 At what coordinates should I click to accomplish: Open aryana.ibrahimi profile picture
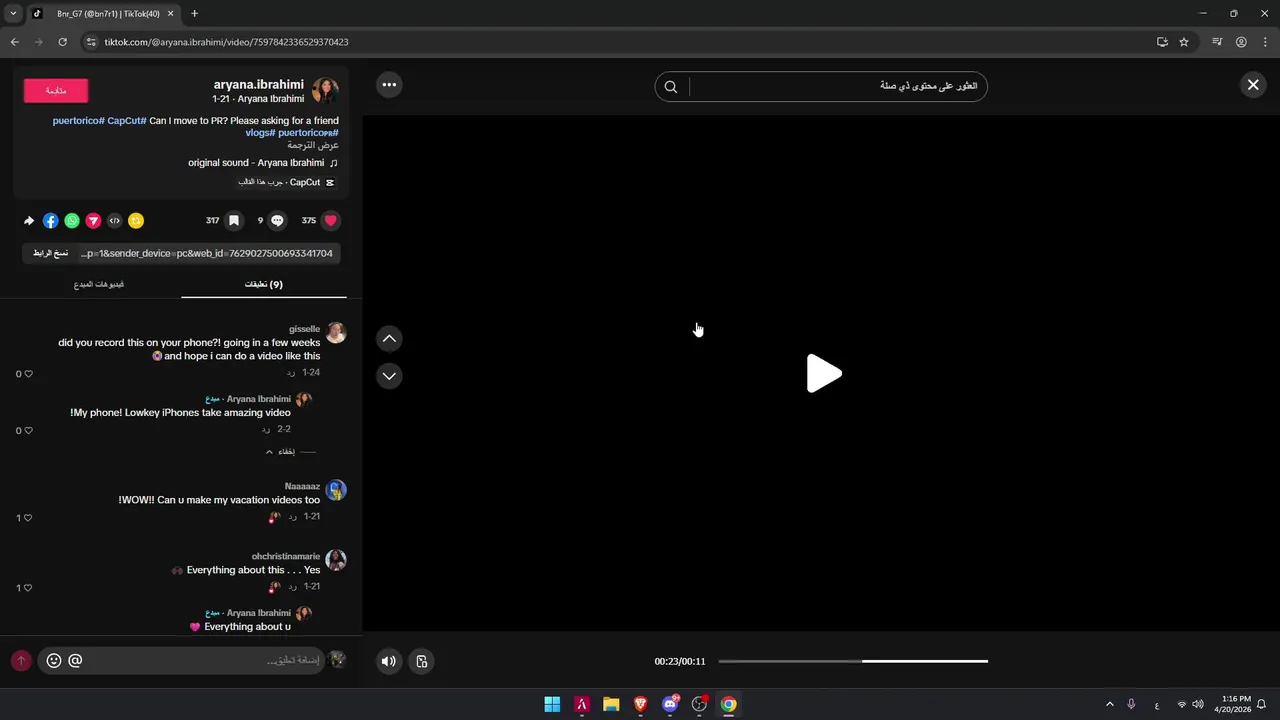(x=325, y=90)
